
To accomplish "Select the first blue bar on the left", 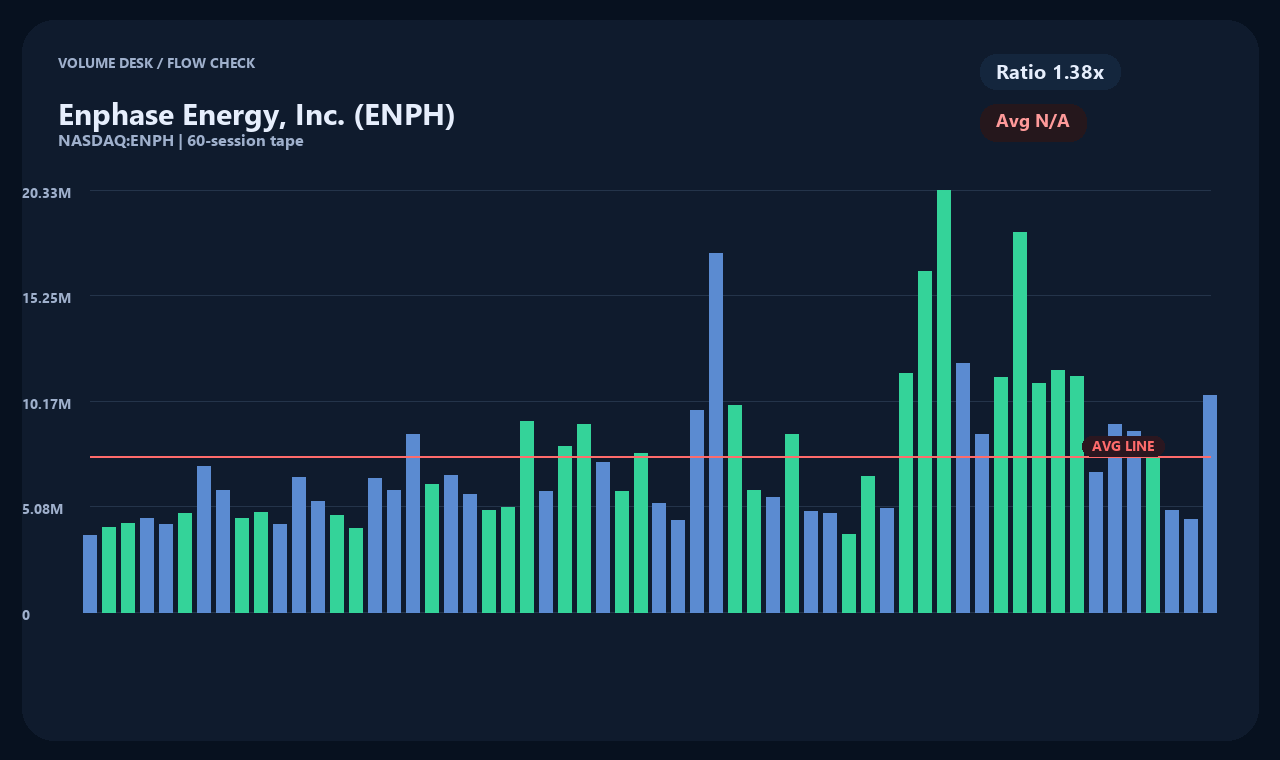I will coord(90,574).
